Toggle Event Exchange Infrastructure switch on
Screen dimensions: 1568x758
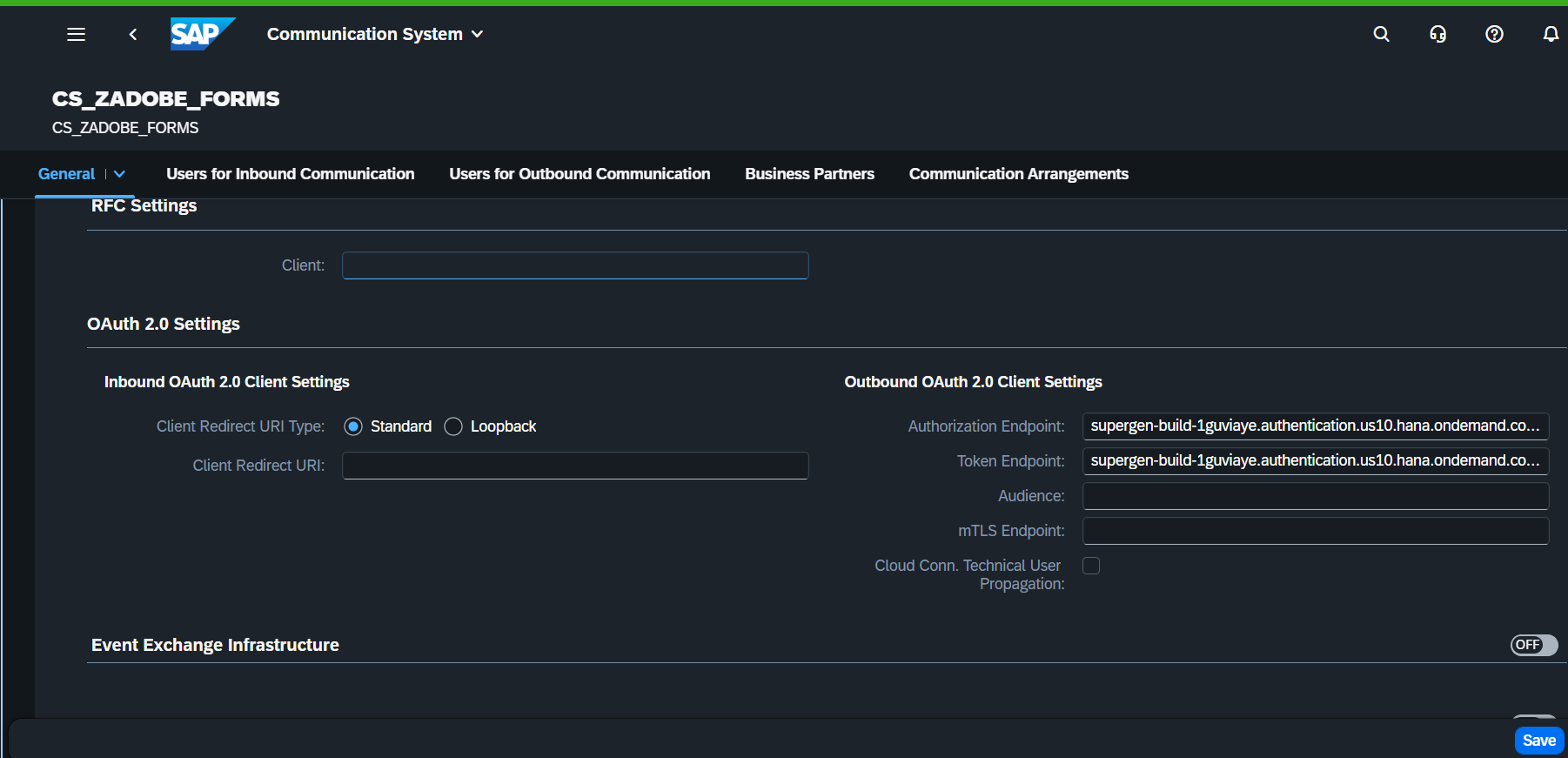1533,645
